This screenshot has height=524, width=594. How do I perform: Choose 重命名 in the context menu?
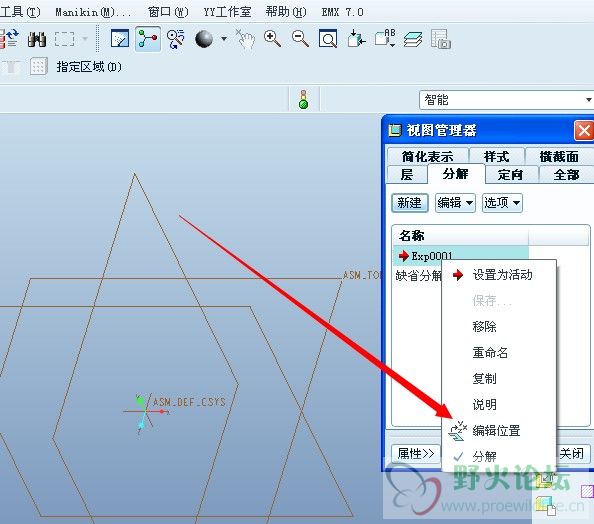coord(499,353)
